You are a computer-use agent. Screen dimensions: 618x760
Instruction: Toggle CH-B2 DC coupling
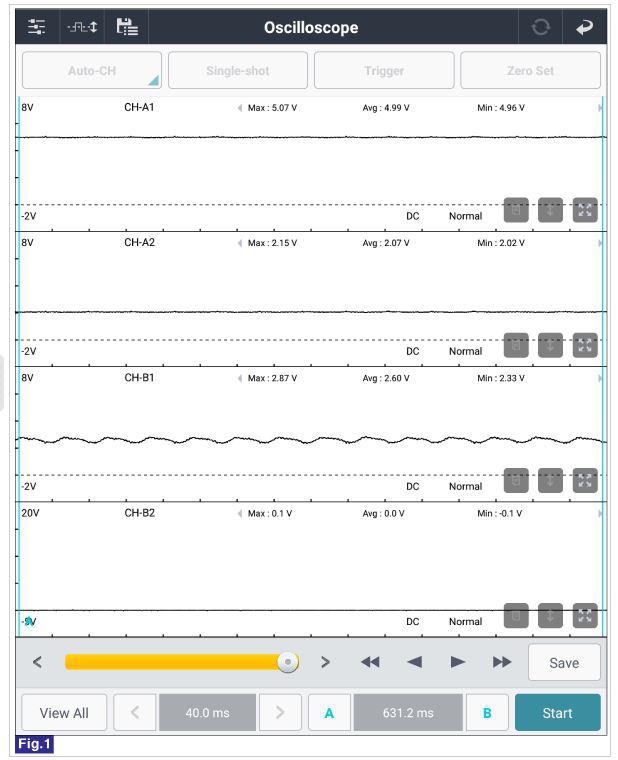(412, 622)
